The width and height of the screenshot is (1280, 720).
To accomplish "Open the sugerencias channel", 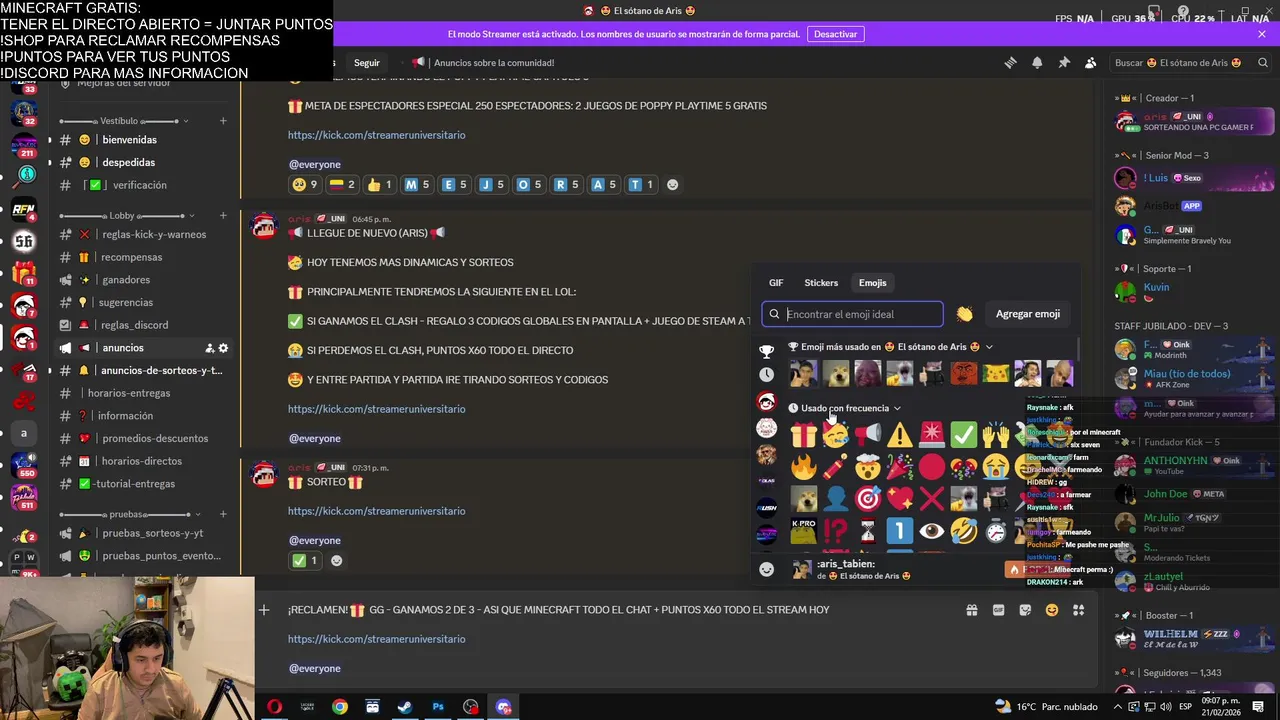I will pos(143,302).
